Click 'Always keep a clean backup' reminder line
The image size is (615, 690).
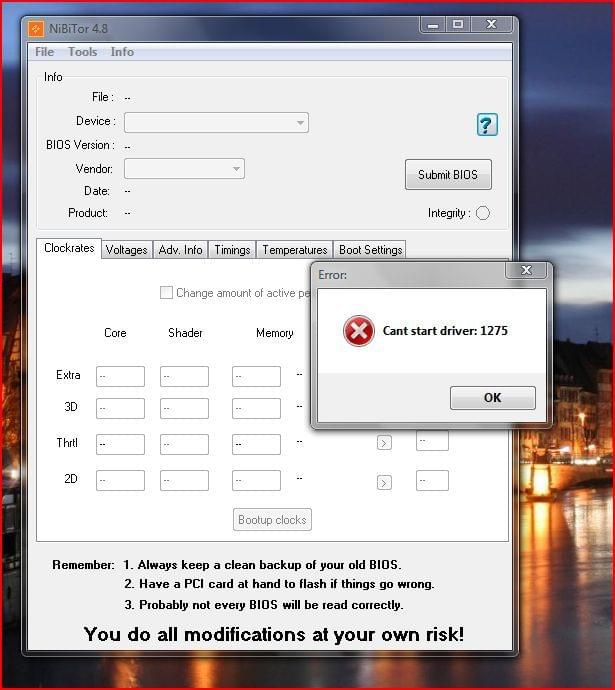pyautogui.click(x=262, y=565)
